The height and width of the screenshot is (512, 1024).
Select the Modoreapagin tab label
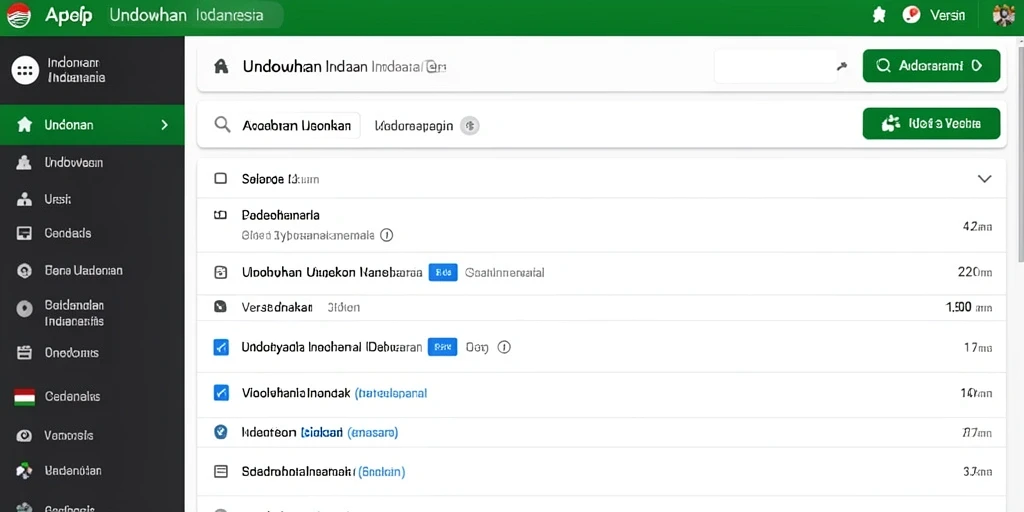(x=414, y=126)
